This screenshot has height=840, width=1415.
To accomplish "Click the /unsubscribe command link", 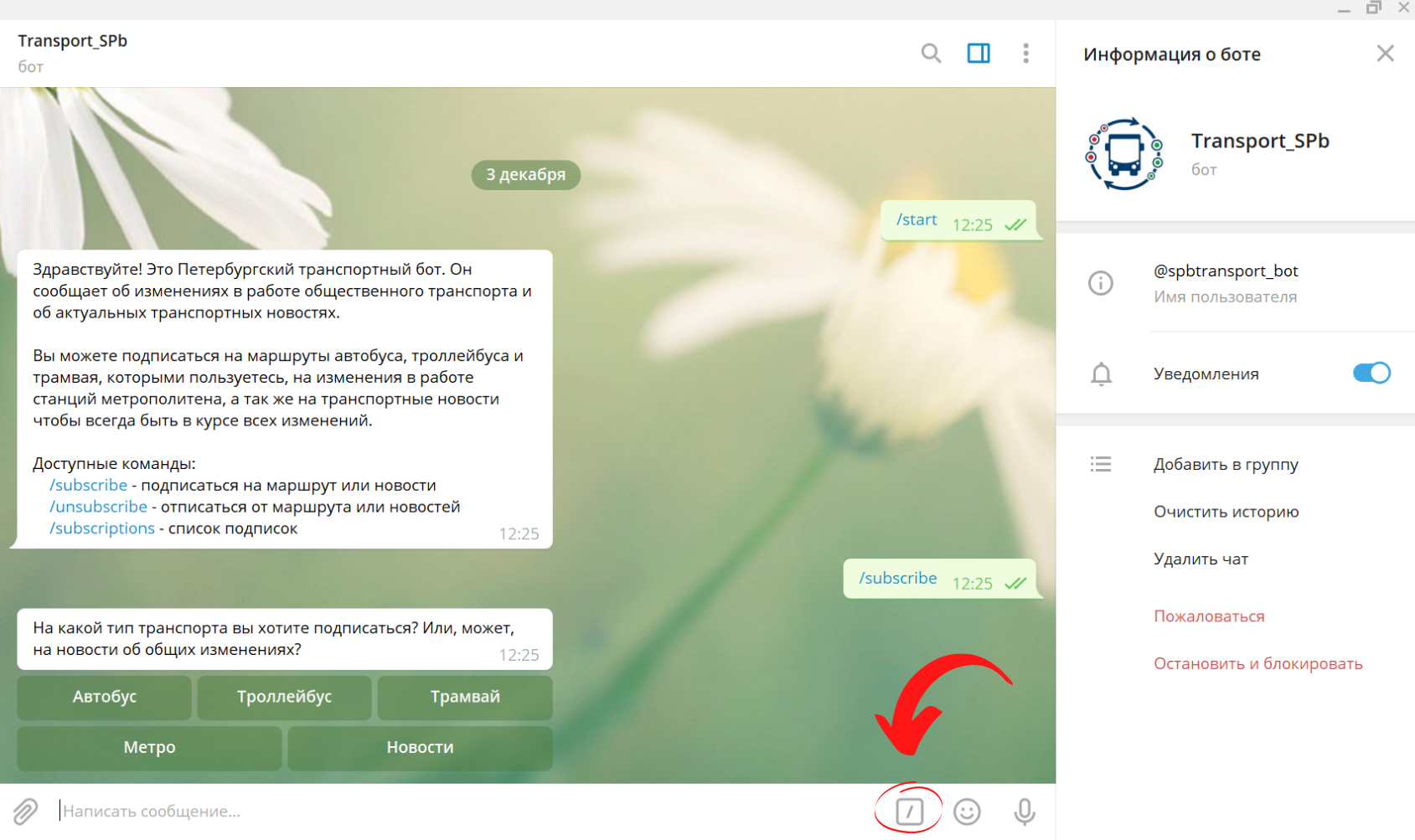I will (x=99, y=507).
